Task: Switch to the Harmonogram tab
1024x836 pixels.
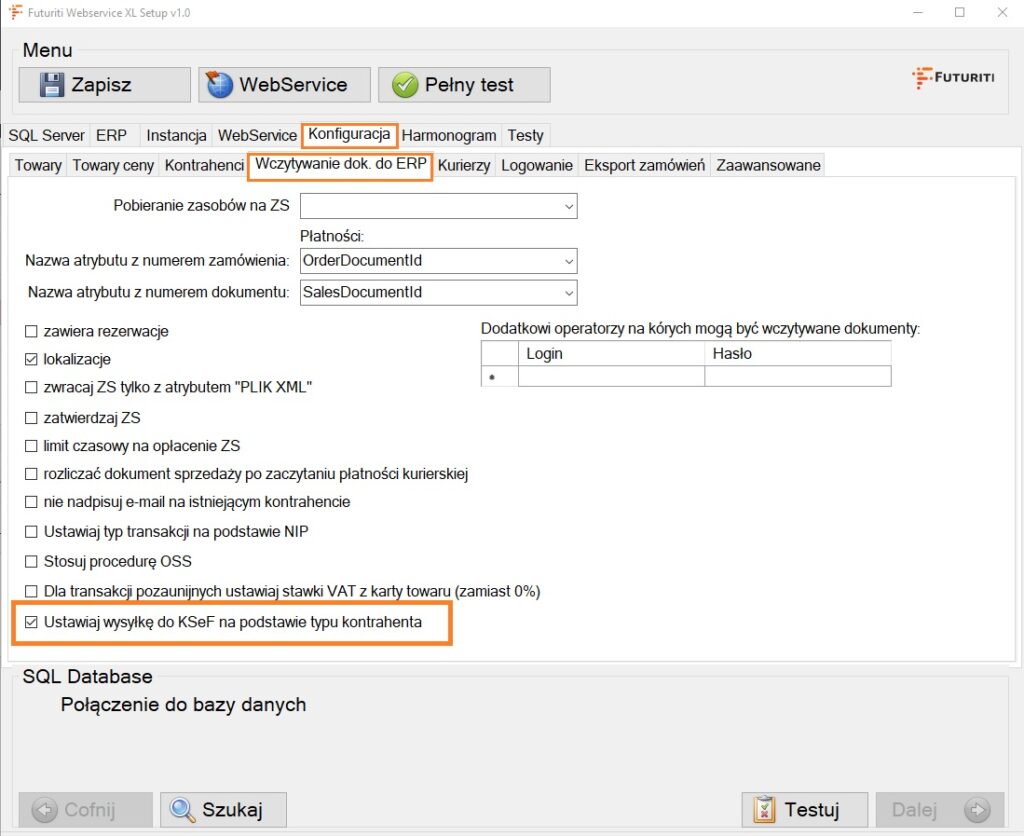Action: click(449, 135)
